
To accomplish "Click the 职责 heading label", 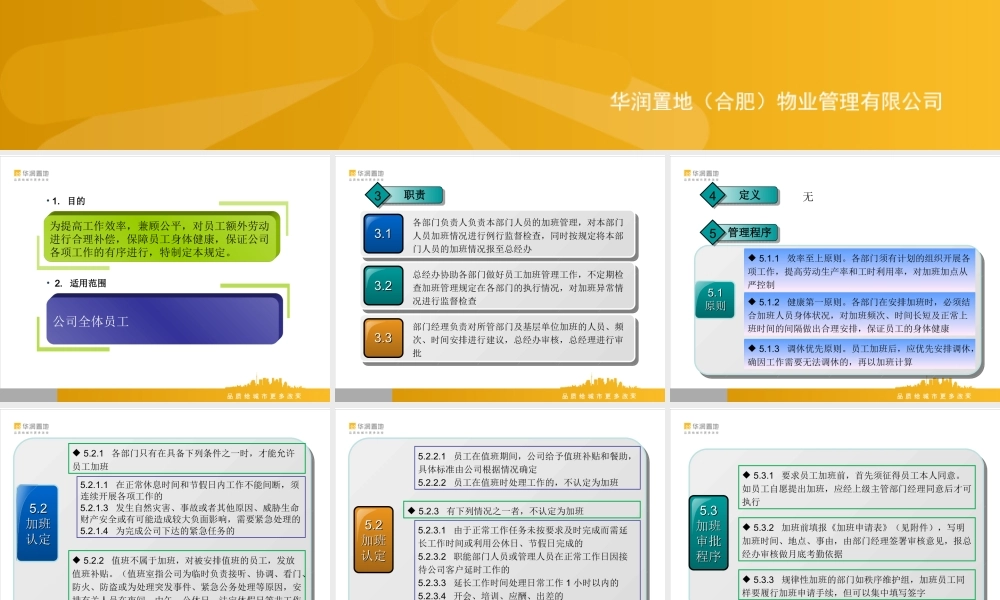I will [x=415, y=195].
